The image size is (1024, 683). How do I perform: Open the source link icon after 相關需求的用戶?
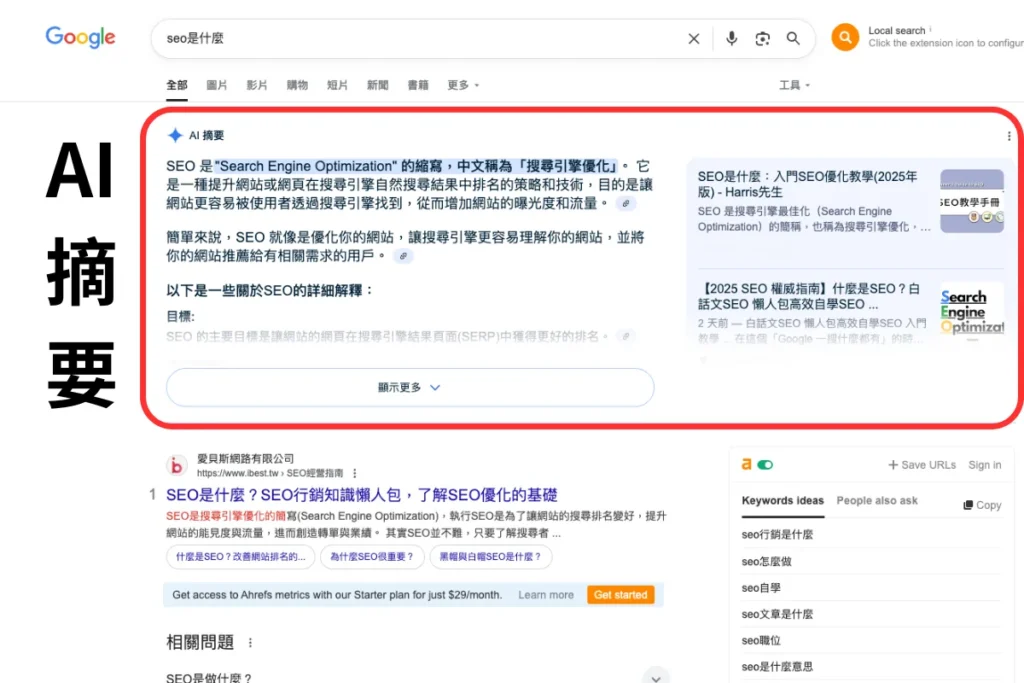tap(404, 256)
